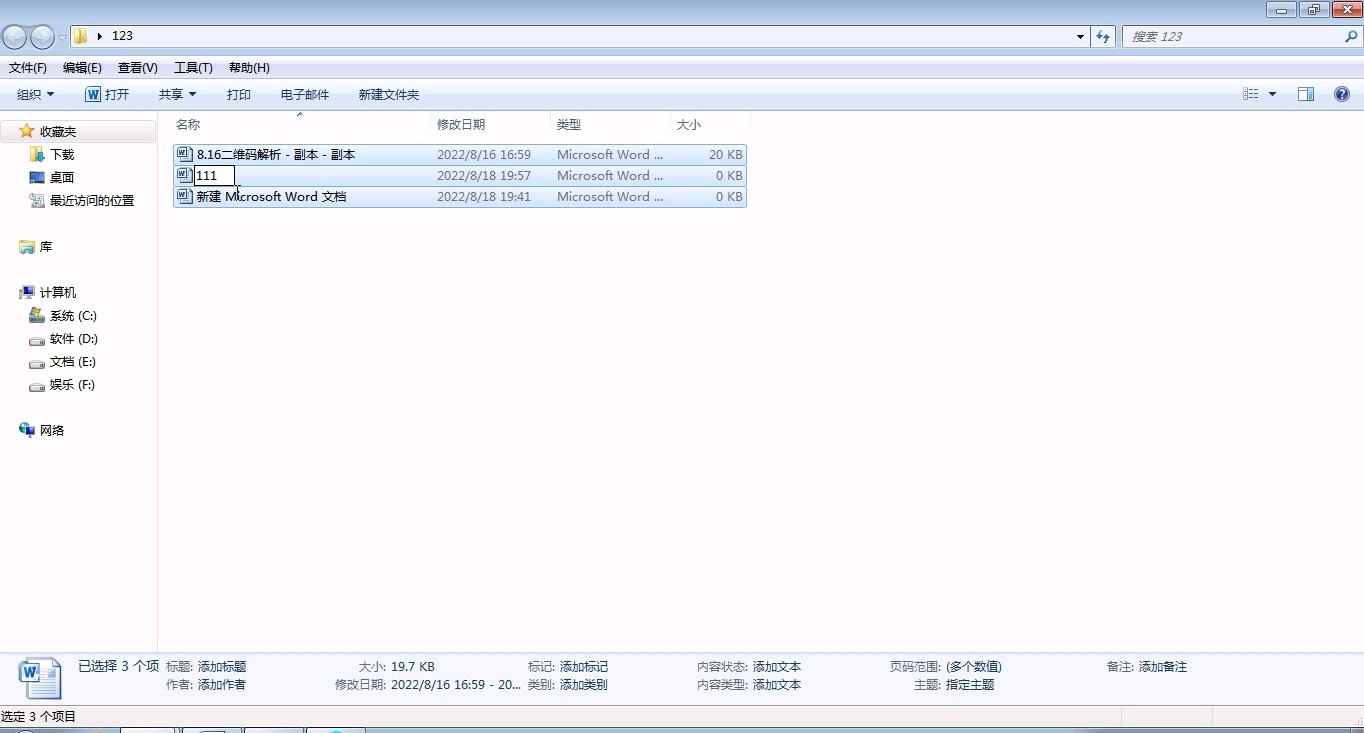Create a new folder

pos(388,94)
